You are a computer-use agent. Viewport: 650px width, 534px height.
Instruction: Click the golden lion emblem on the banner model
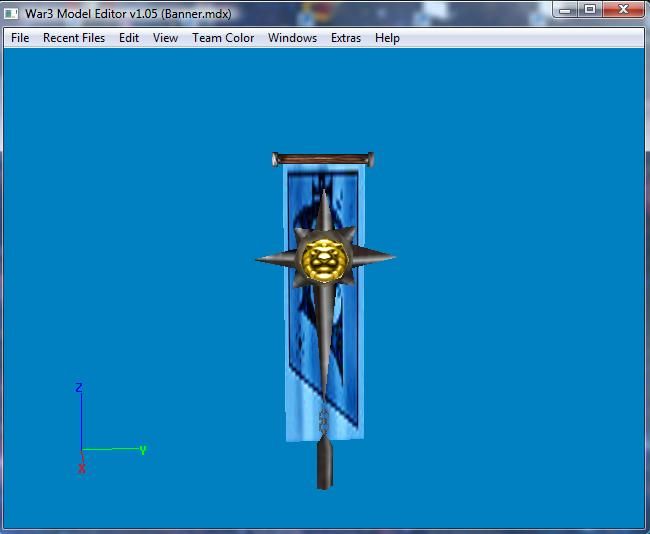(x=324, y=260)
